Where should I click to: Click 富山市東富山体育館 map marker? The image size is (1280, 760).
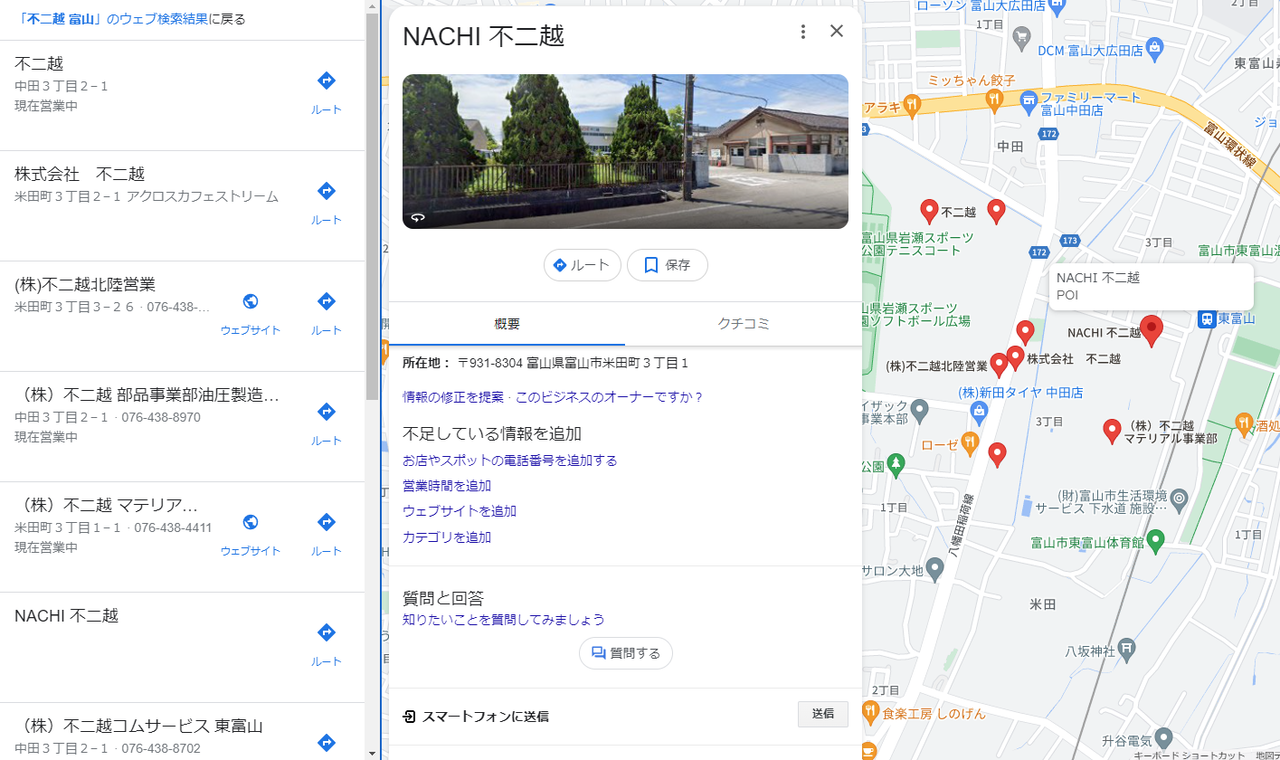[1156, 541]
